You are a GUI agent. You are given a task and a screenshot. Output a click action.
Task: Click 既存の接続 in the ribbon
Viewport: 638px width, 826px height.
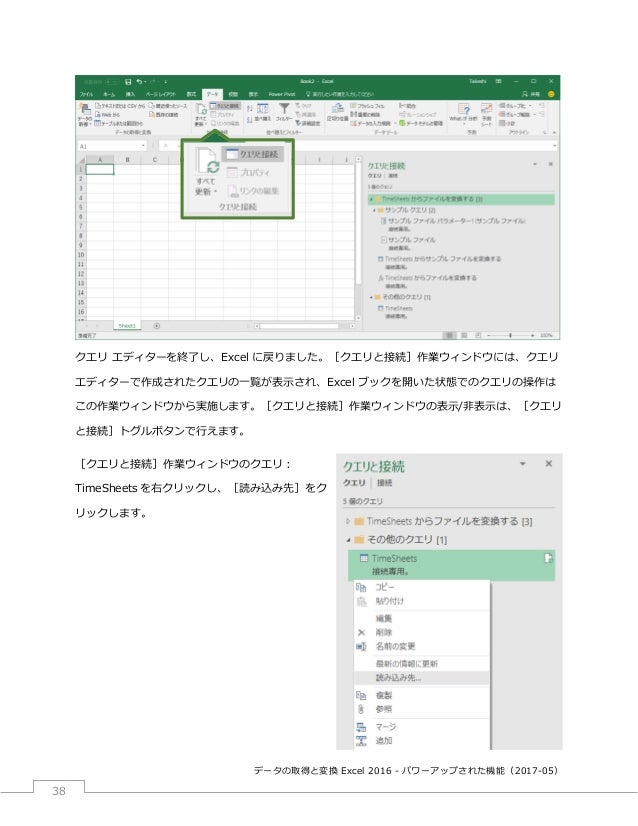point(164,114)
